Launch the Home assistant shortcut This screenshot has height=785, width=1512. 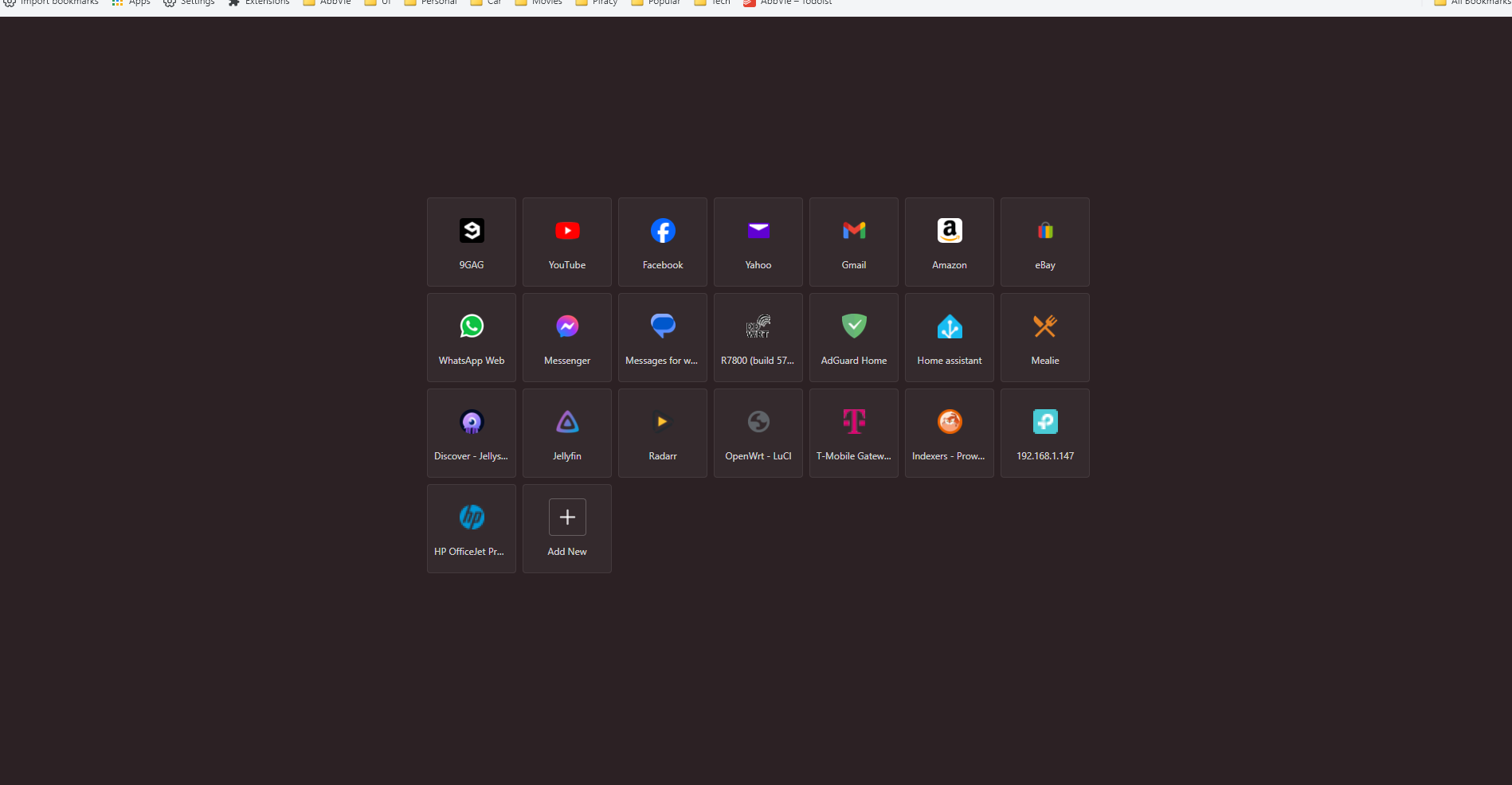(950, 338)
